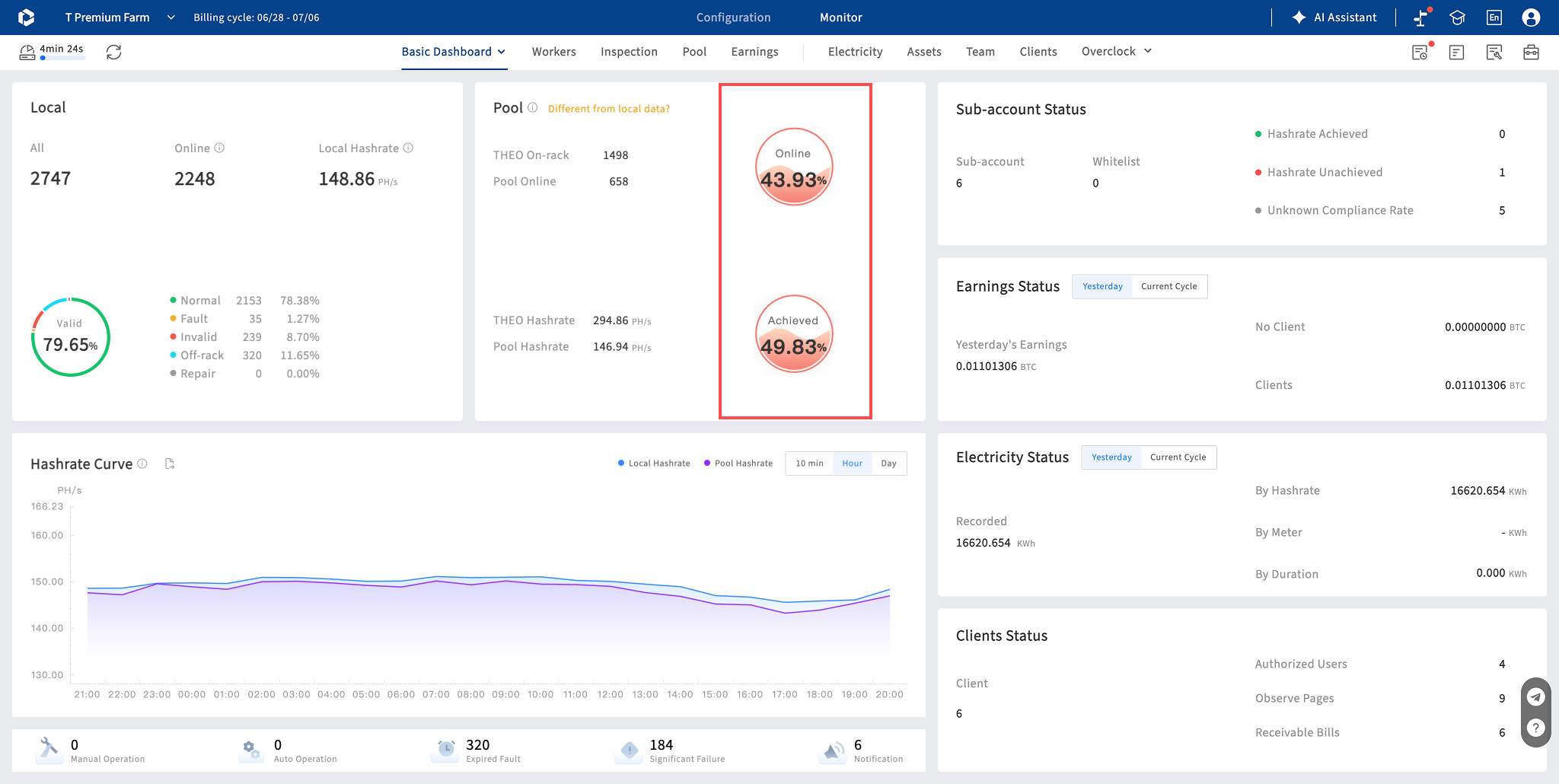Click the Telegram contact floating icon

point(1536,696)
